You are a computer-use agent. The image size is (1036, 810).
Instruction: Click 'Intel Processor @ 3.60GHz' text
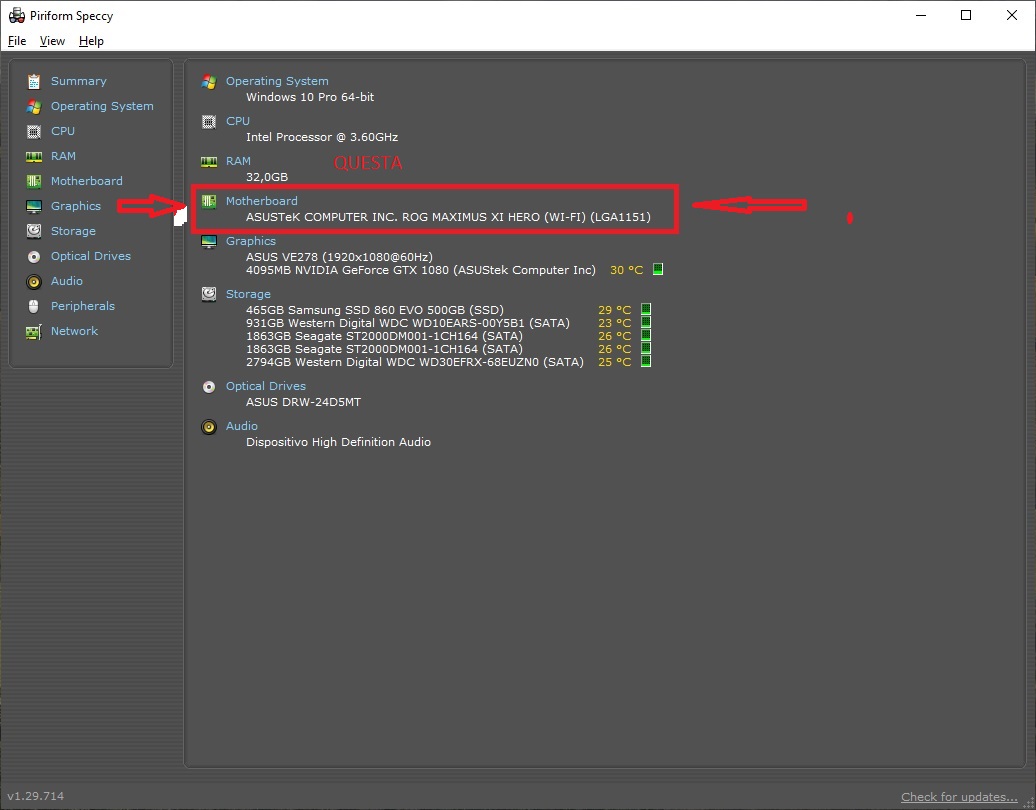322,137
